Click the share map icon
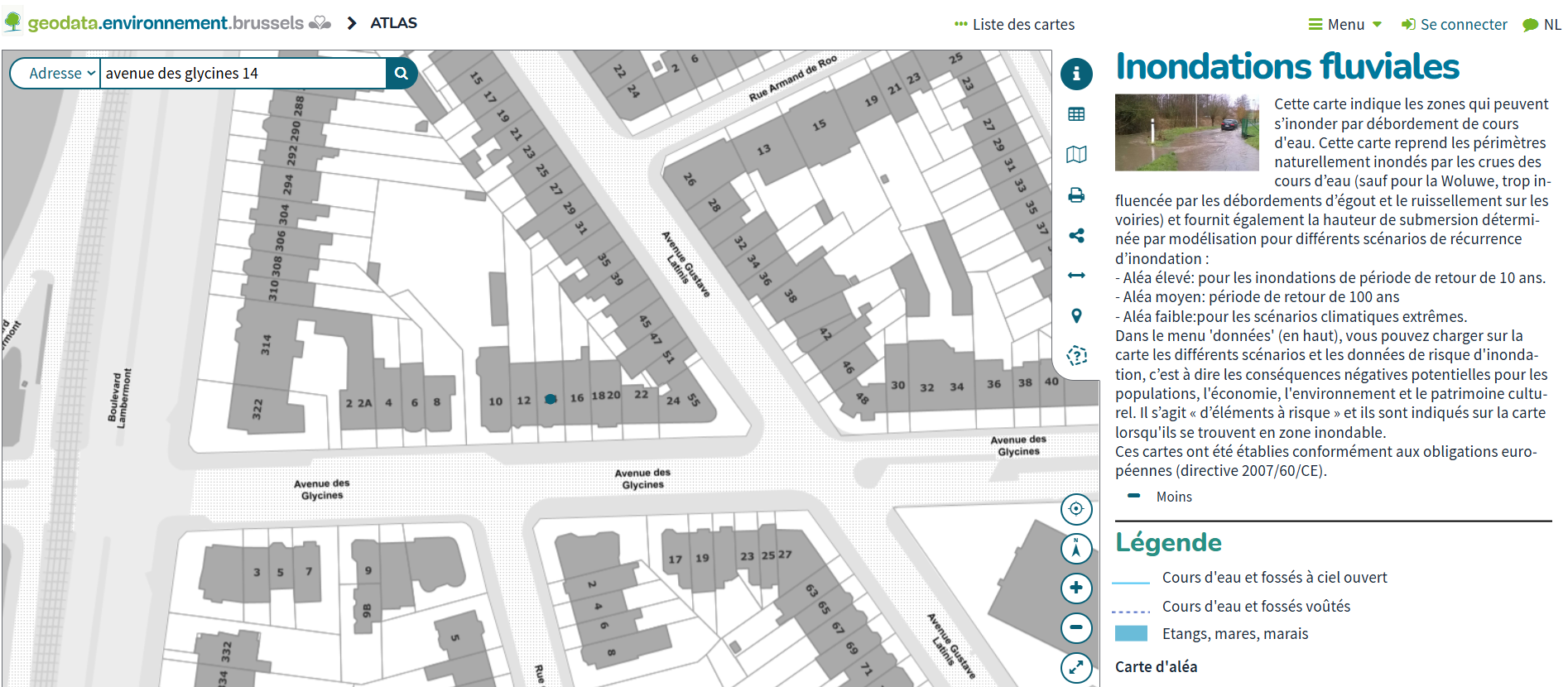Viewport: 1568px width, 687px height. pyautogui.click(x=1076, y=236)
